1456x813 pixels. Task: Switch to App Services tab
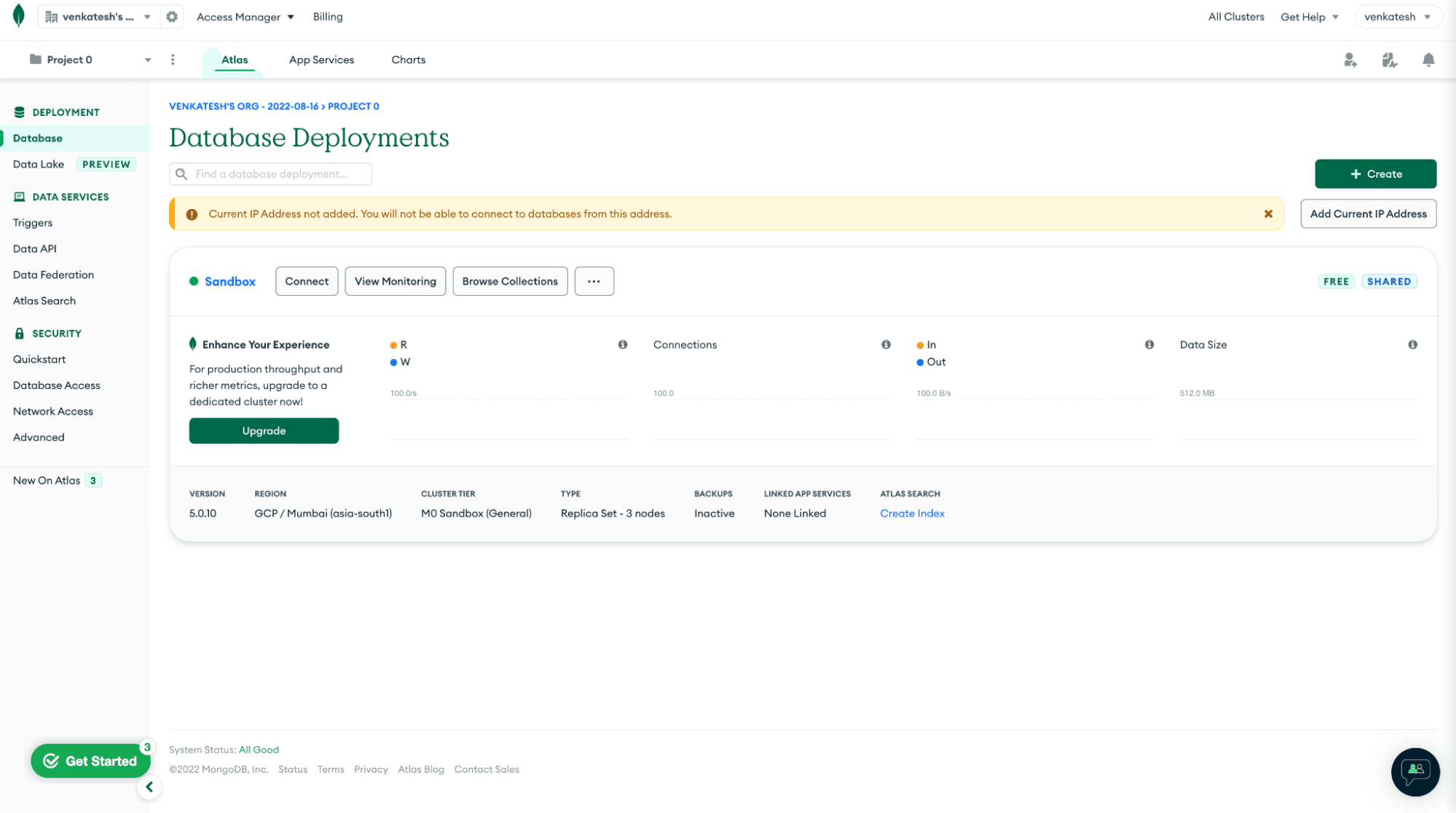(321, 60)
